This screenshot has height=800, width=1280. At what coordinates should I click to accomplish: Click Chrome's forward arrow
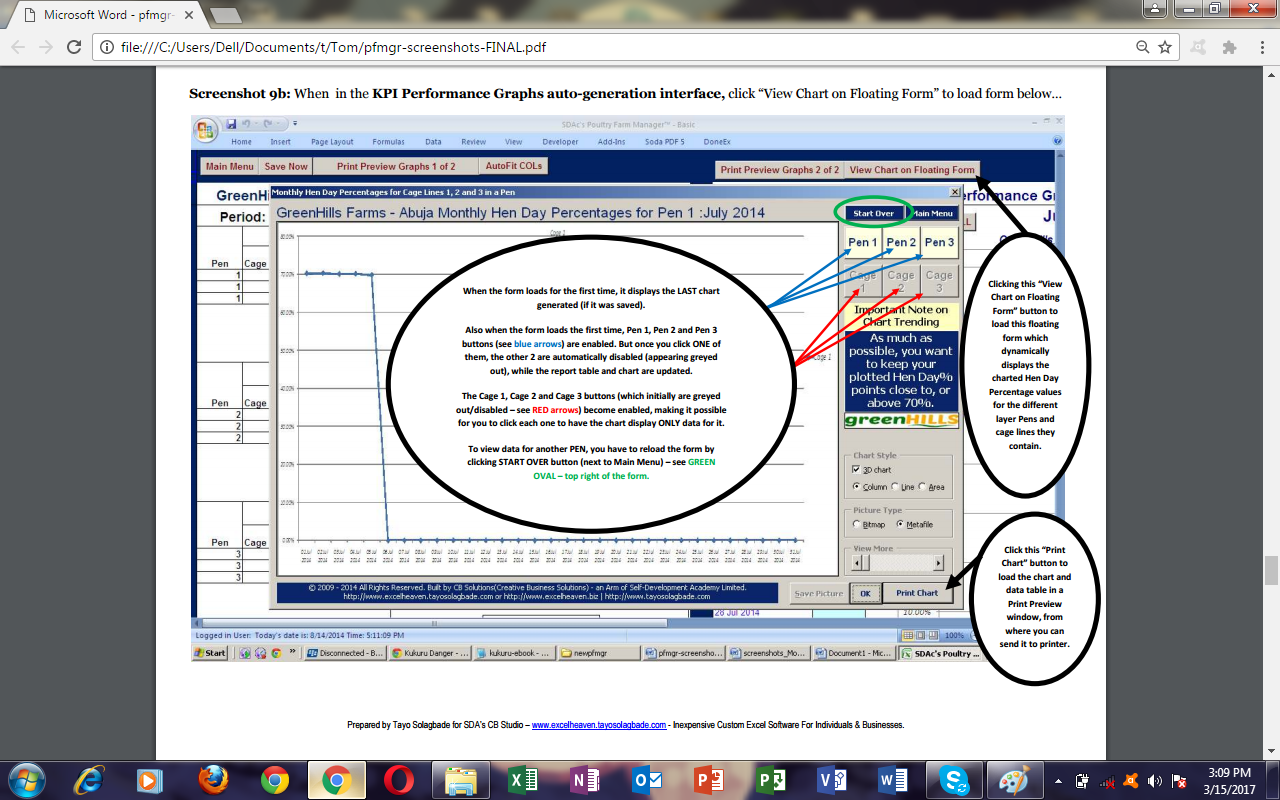pos(46,47)
